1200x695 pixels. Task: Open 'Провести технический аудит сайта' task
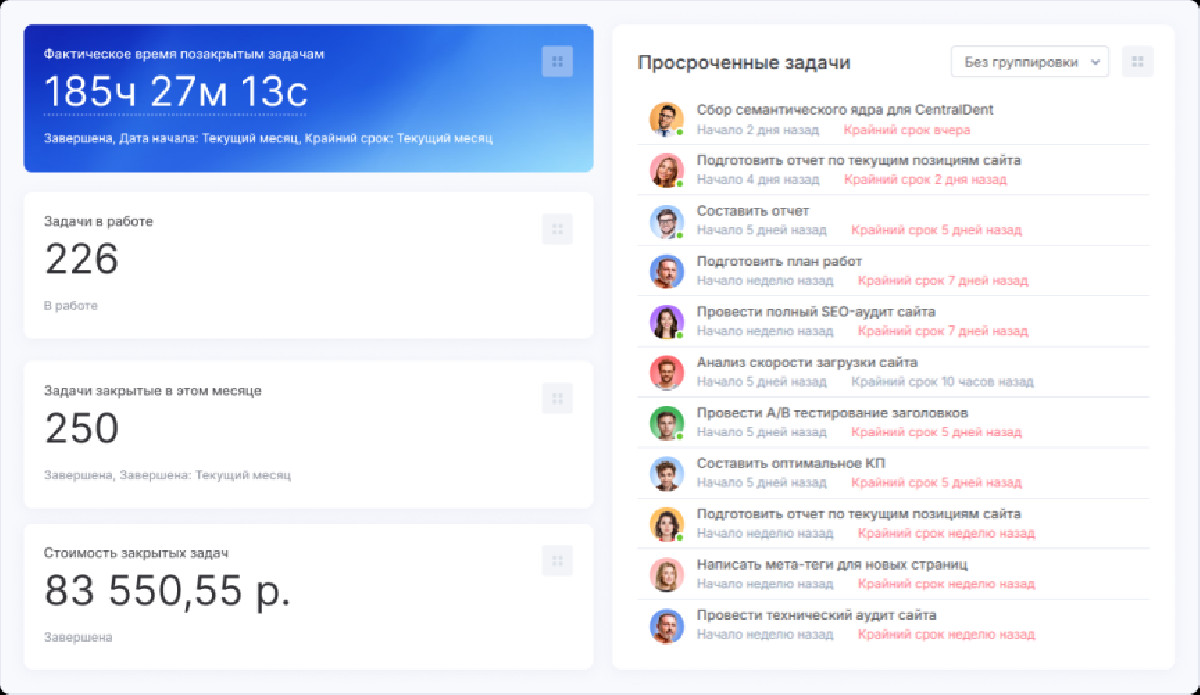tap(816, 615)
